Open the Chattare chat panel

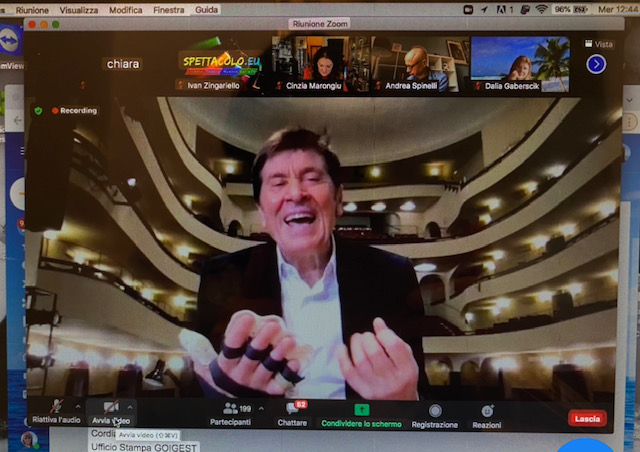point(292,414)
